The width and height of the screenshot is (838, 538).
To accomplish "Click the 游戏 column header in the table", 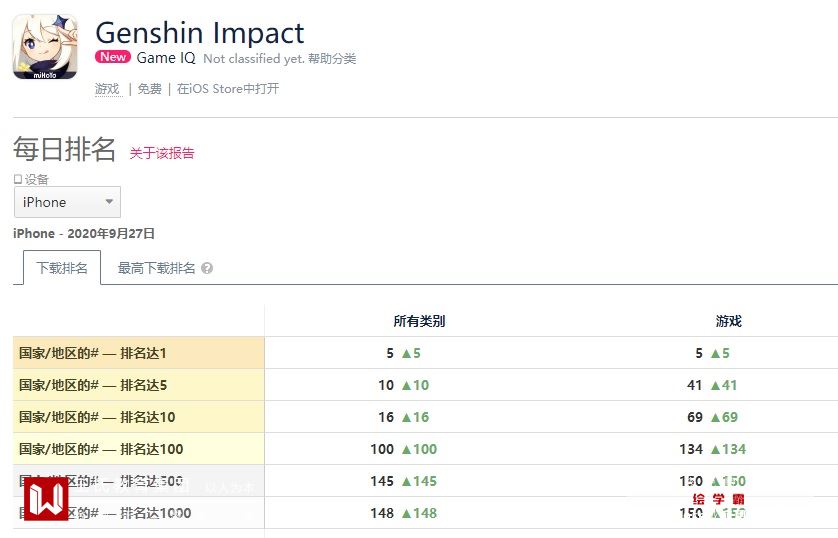I will 729,321.
